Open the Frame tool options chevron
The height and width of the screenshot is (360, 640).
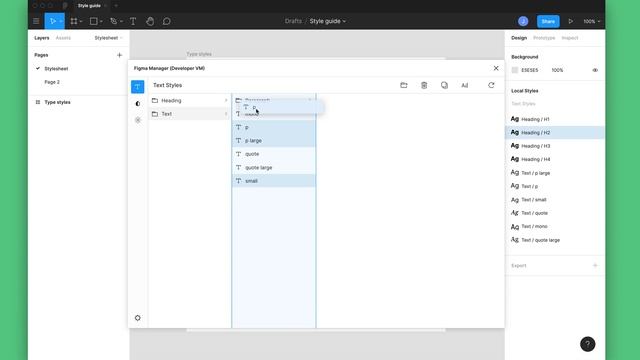click(81, 21)
